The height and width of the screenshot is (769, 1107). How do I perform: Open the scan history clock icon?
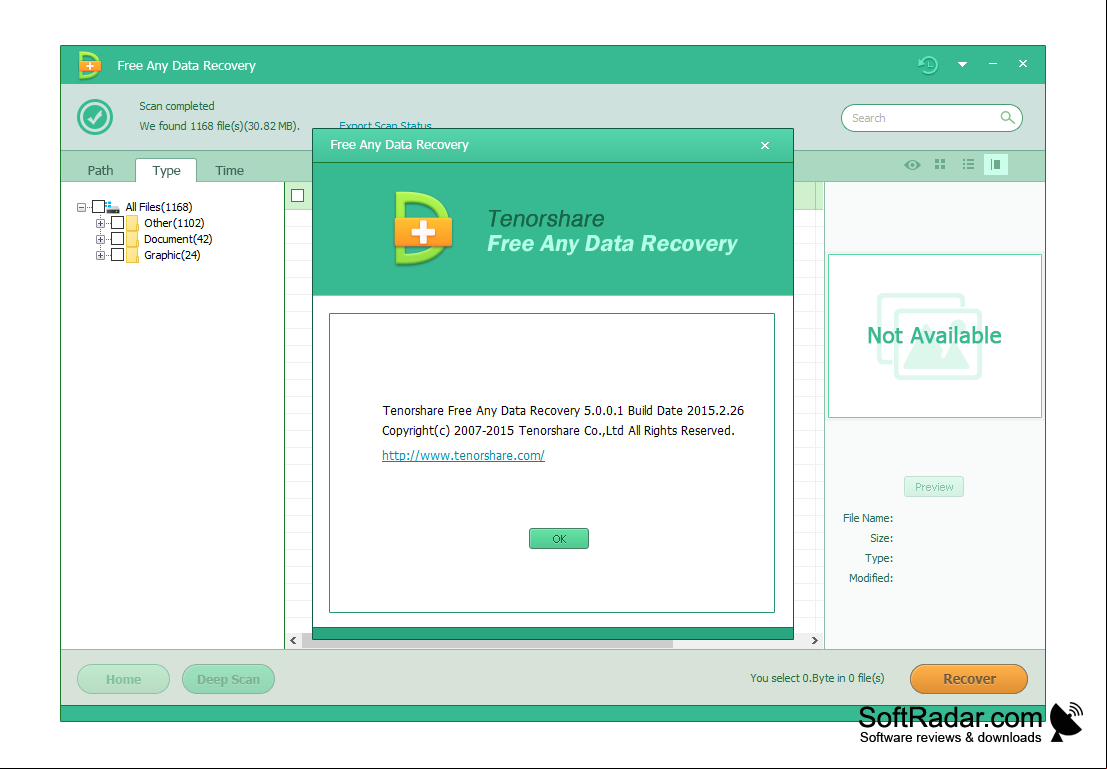click(928, 65)
